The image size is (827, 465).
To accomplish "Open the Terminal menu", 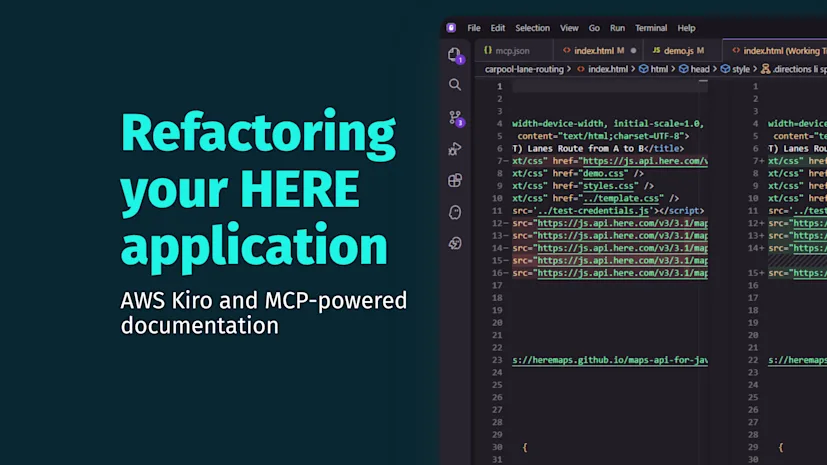I will [x=651, y=28].
